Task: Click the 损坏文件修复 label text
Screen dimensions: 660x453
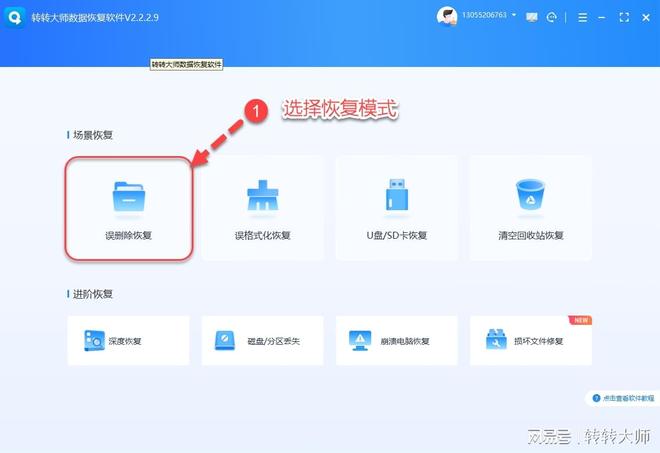Action: point(538,341)
